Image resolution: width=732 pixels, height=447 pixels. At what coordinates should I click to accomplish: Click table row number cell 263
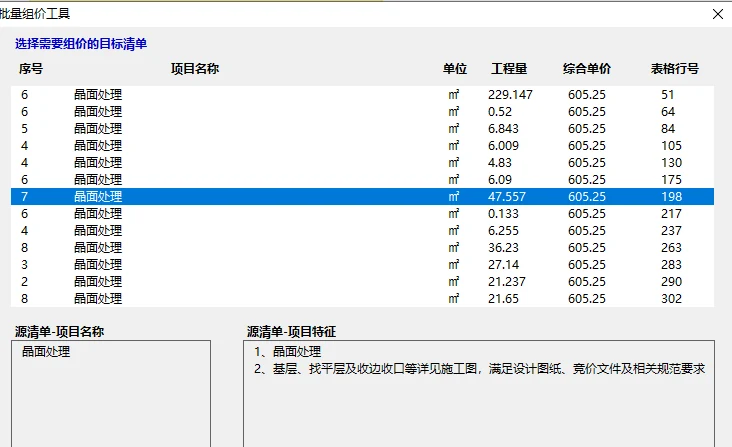coord(671,247)
